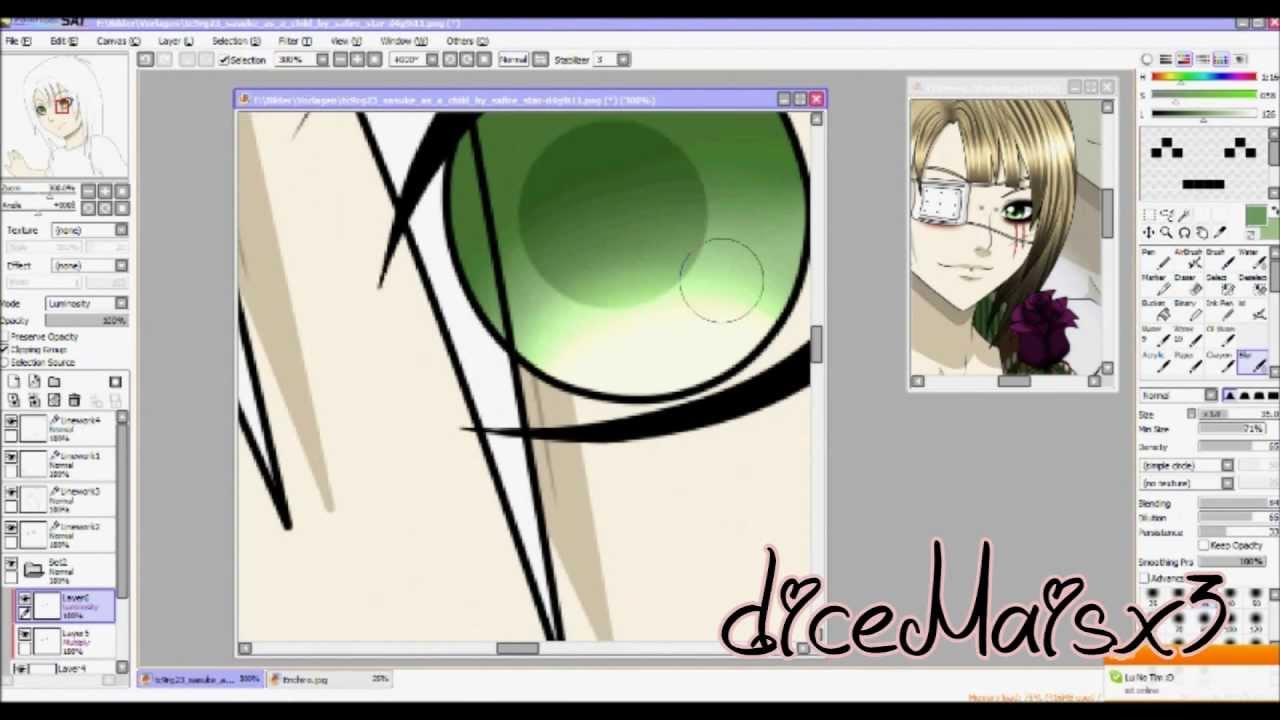
Task: Select the magic wand tool
Action: 1184,215
